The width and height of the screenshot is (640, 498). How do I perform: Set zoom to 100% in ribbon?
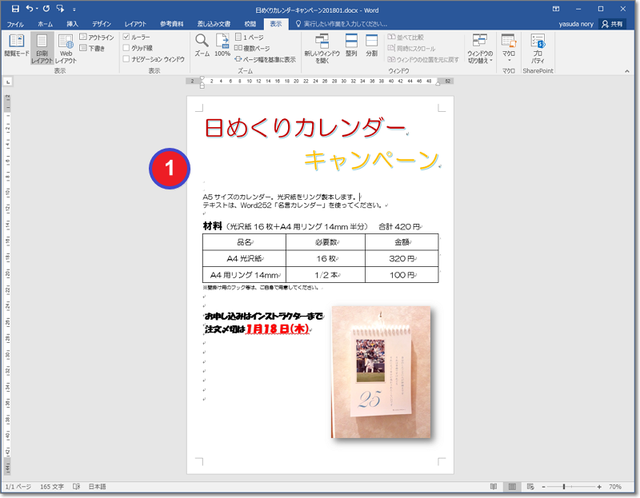coord(222,46)
